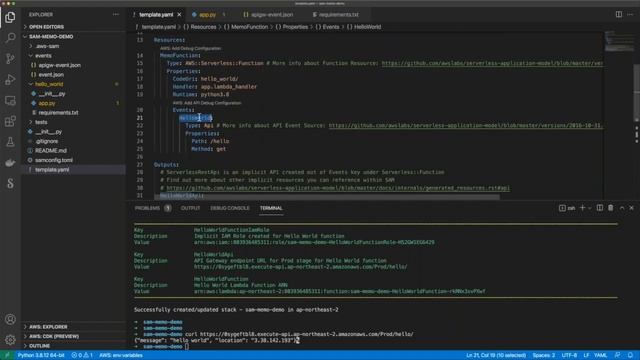The height and width of the screenshot is (360, 640).
Task: Open apigw-event.json in the file tree
Action: point(60,65)
